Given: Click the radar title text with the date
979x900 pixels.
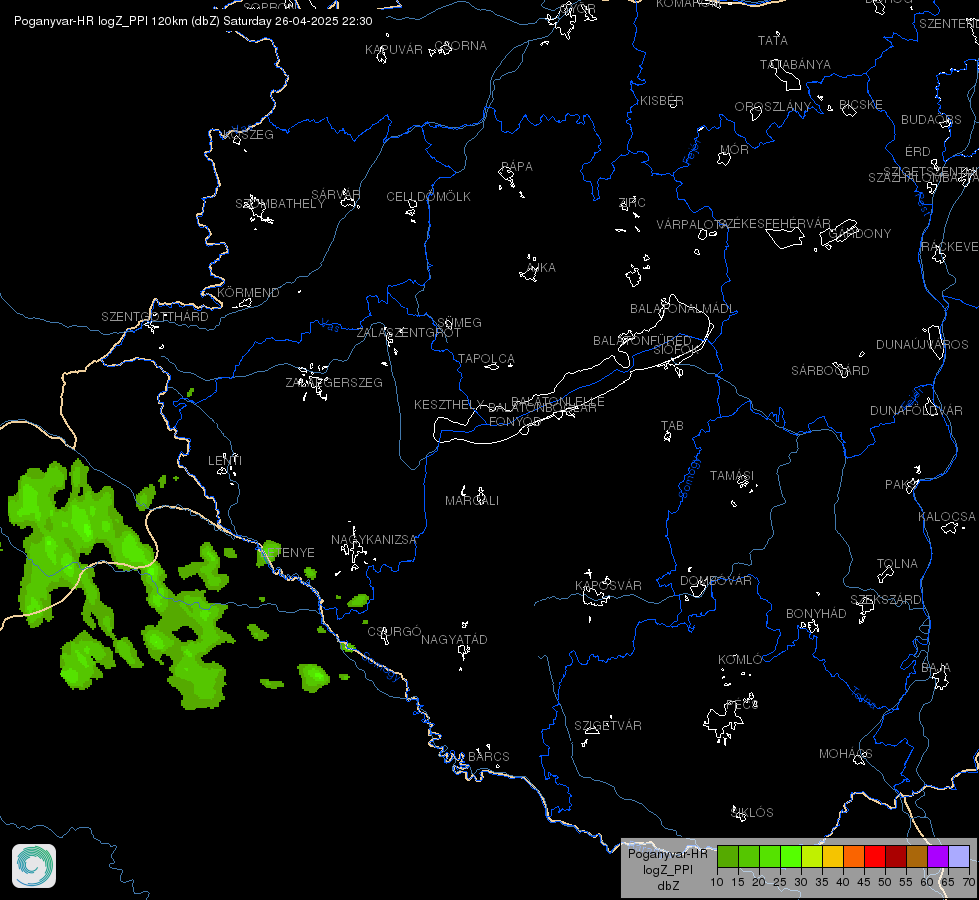Looking at the screenshot, I should coord(193,21).
